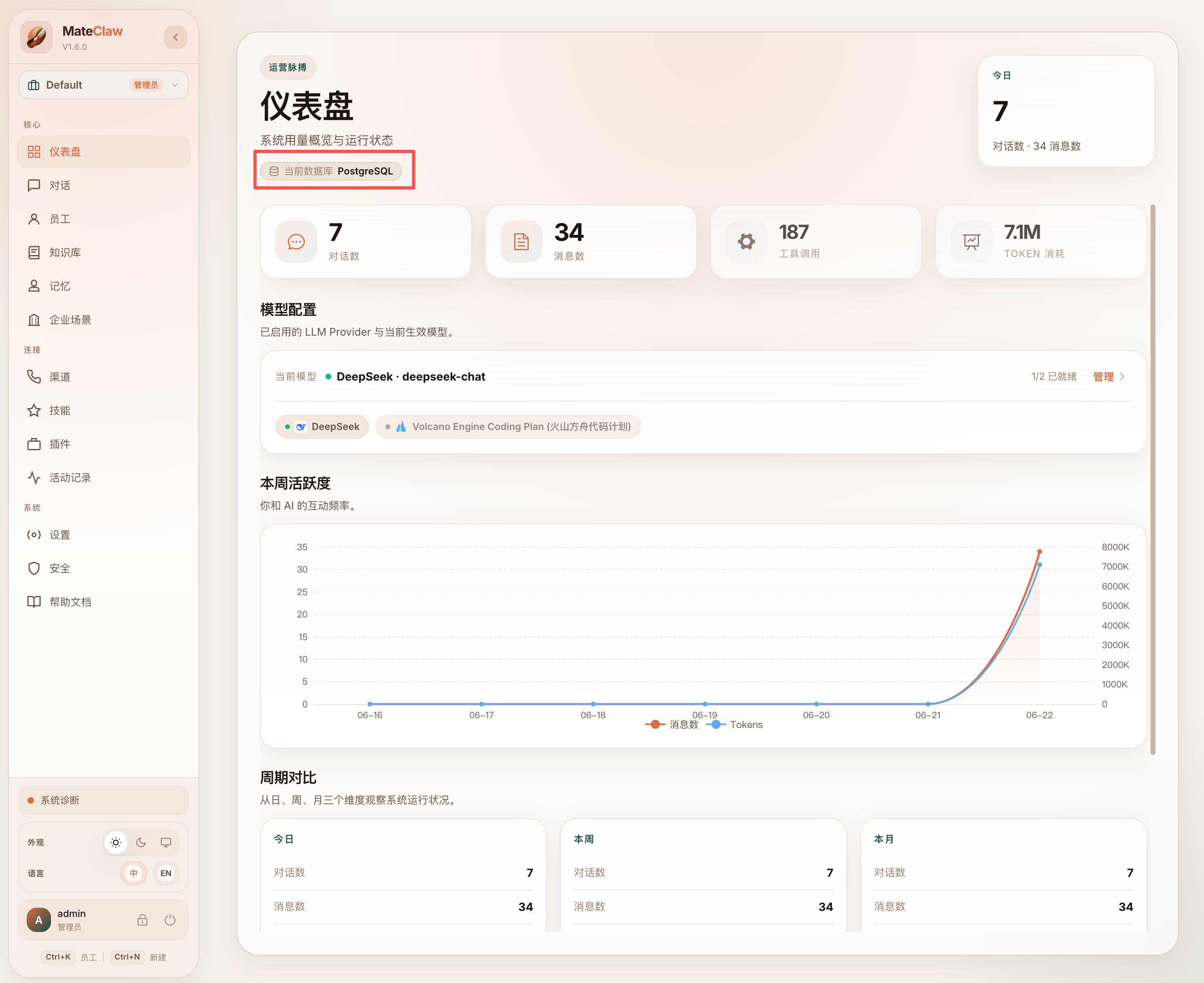The width and height of the screenshot is (1204, 983).
Task: Click the MateClaw logo icon
Action: click(x=37, y=37)
